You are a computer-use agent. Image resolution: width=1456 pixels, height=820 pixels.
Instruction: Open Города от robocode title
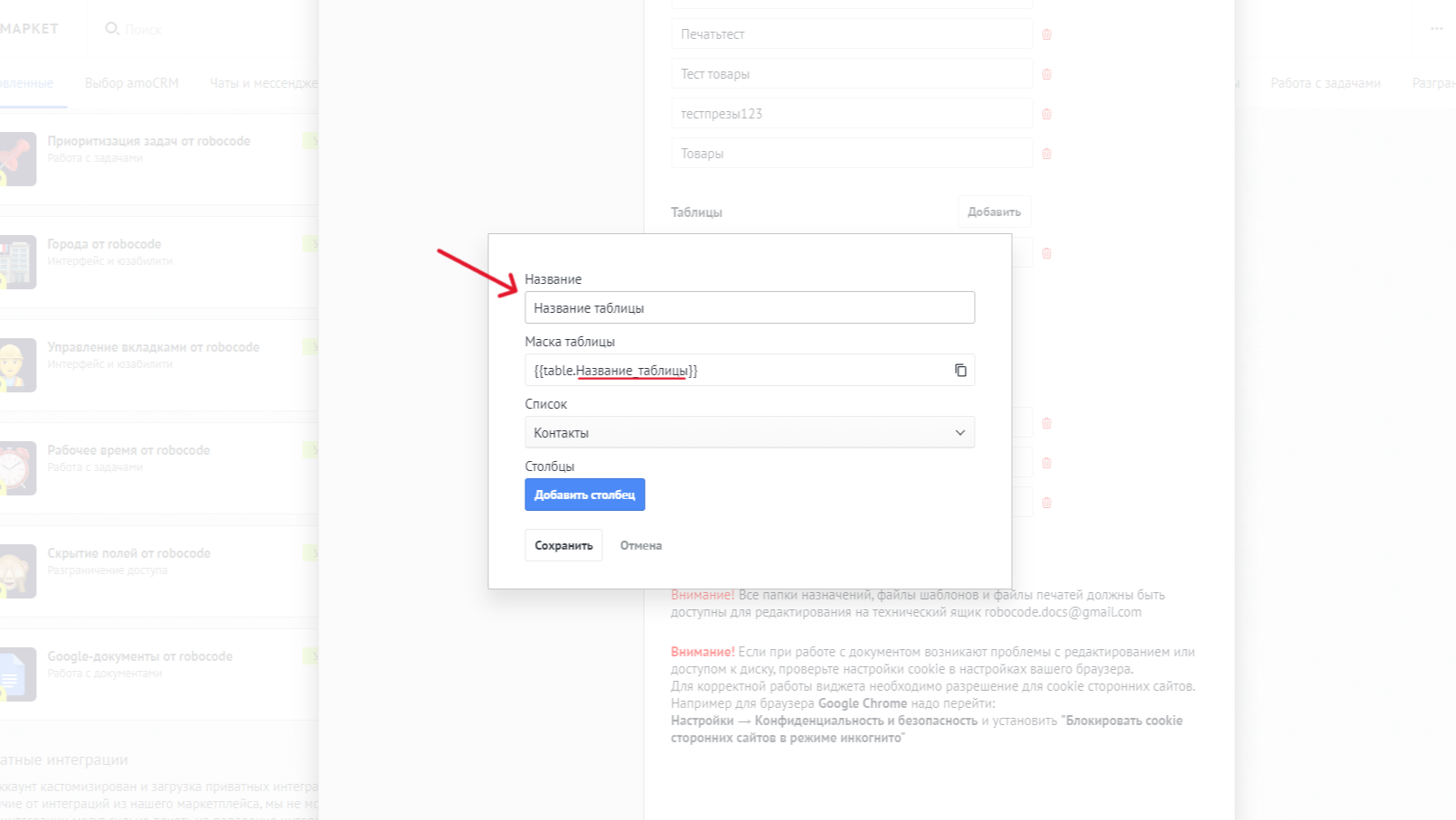(x=104, y=244)
